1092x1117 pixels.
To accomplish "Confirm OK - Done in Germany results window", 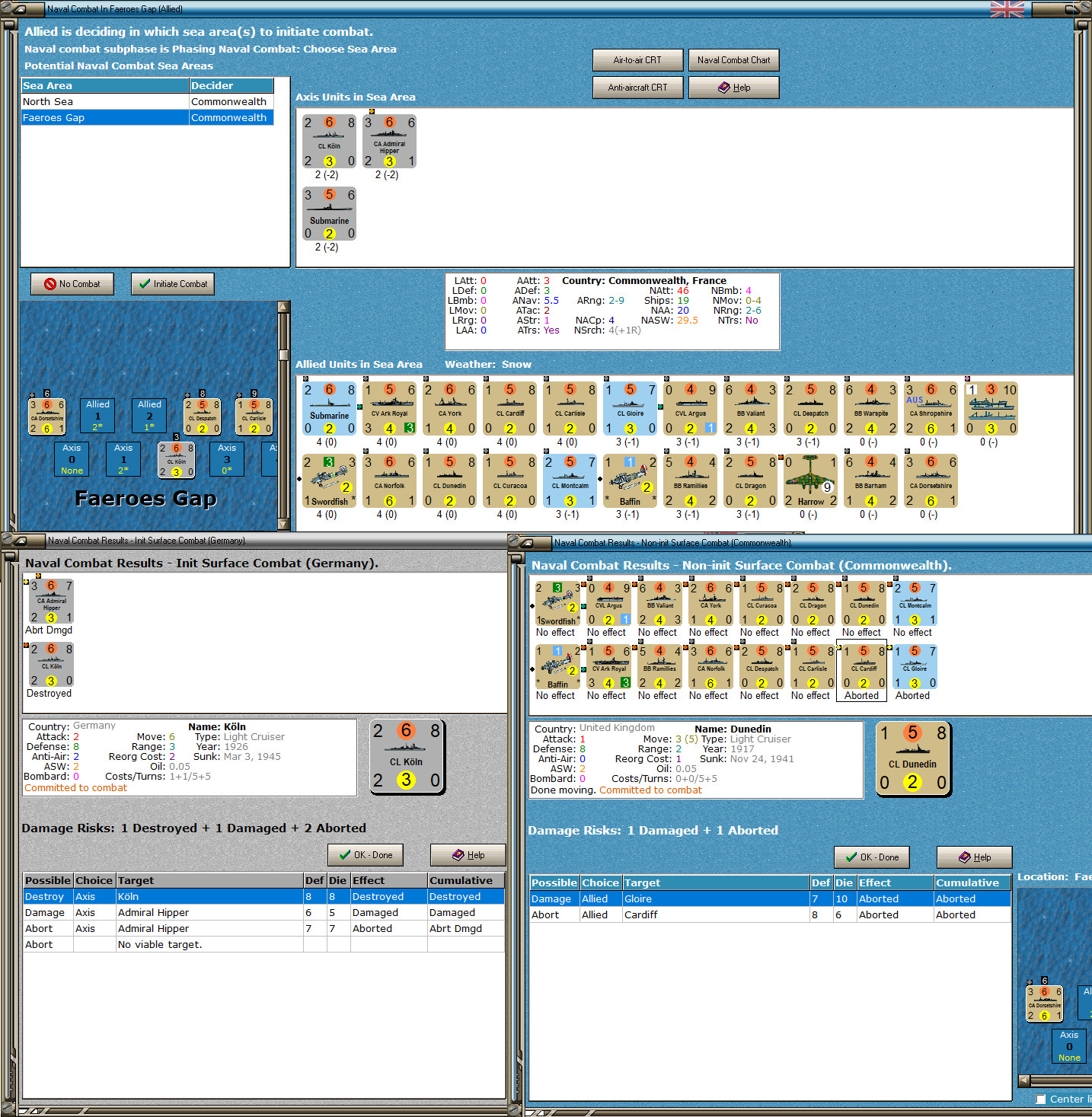I will (366, 855).
